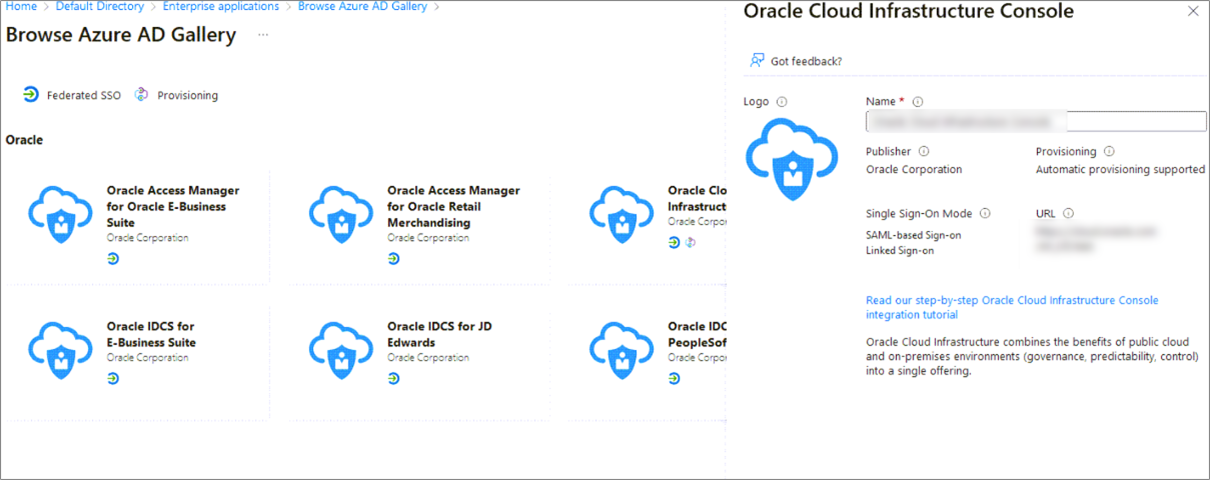Click the Name input field
1210x480 pixels.
coord(1036,121)
